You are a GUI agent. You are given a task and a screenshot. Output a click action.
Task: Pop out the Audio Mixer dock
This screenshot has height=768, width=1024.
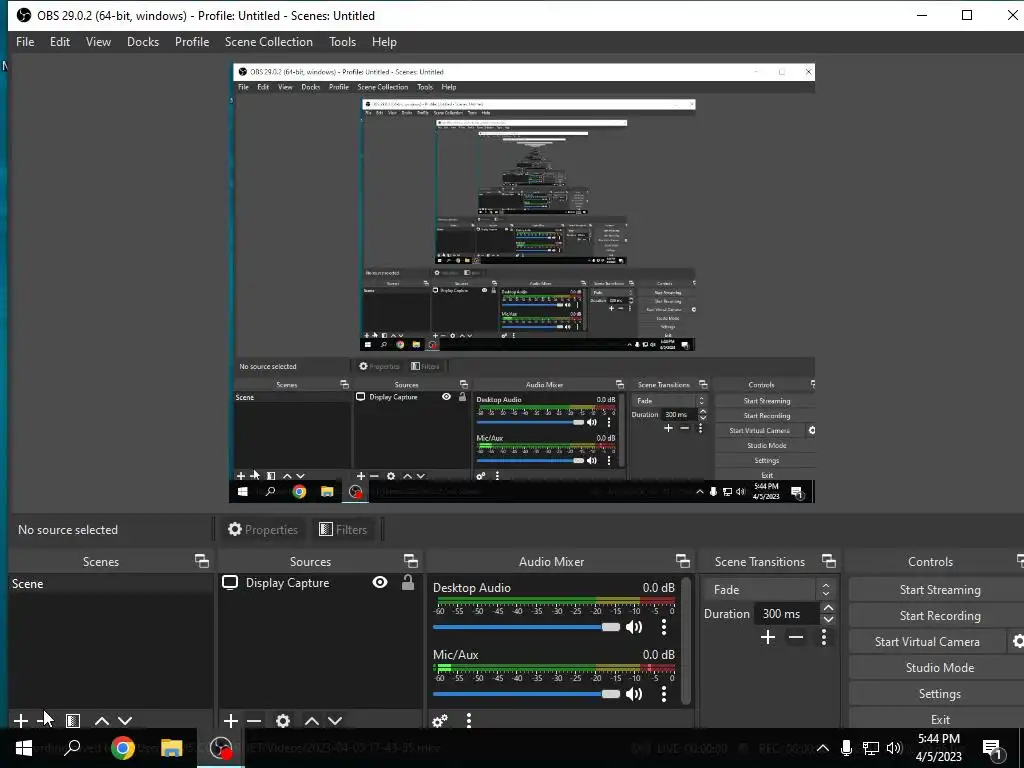click(682, 561)
